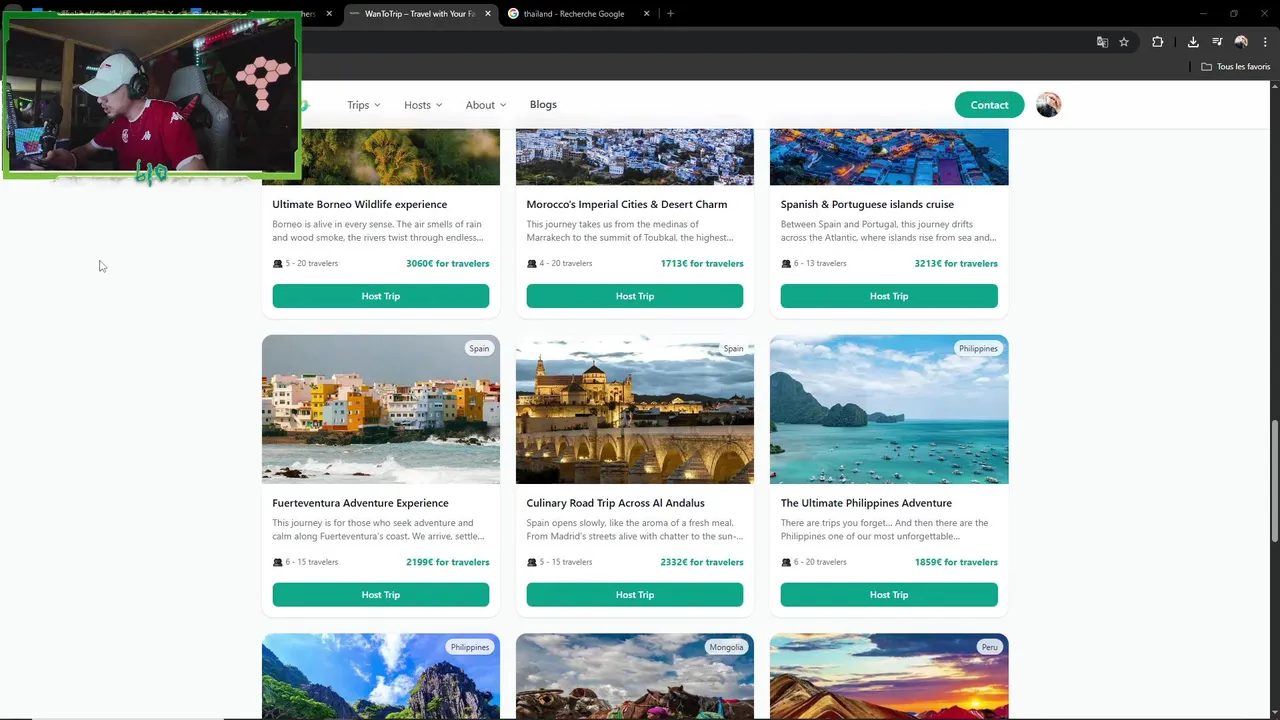This screenshot has width=1280, height=720.
Task: Close the thailand - Recherche Google tab
Action: point(647,14)
